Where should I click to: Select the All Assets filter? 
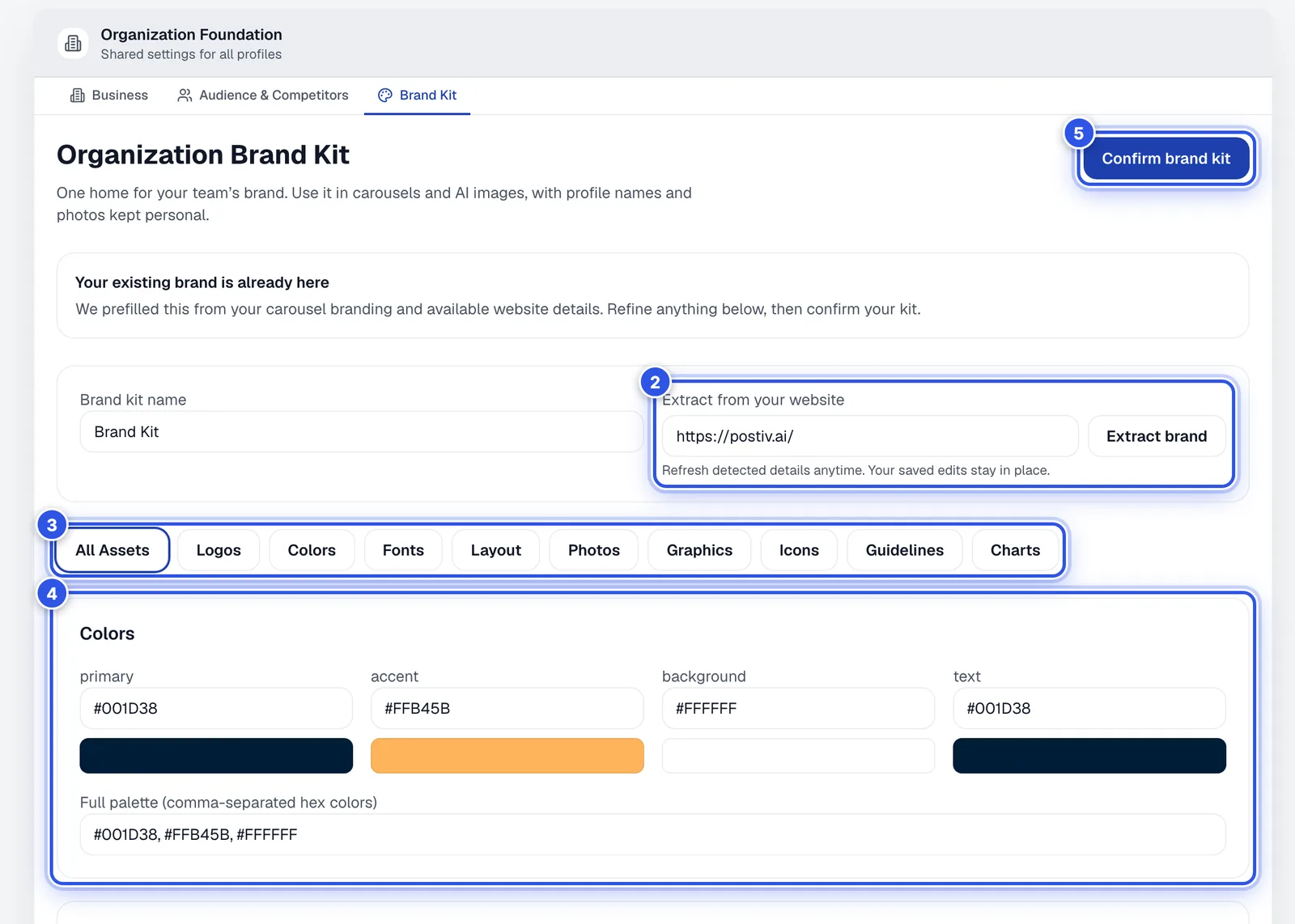pos(113,550)
